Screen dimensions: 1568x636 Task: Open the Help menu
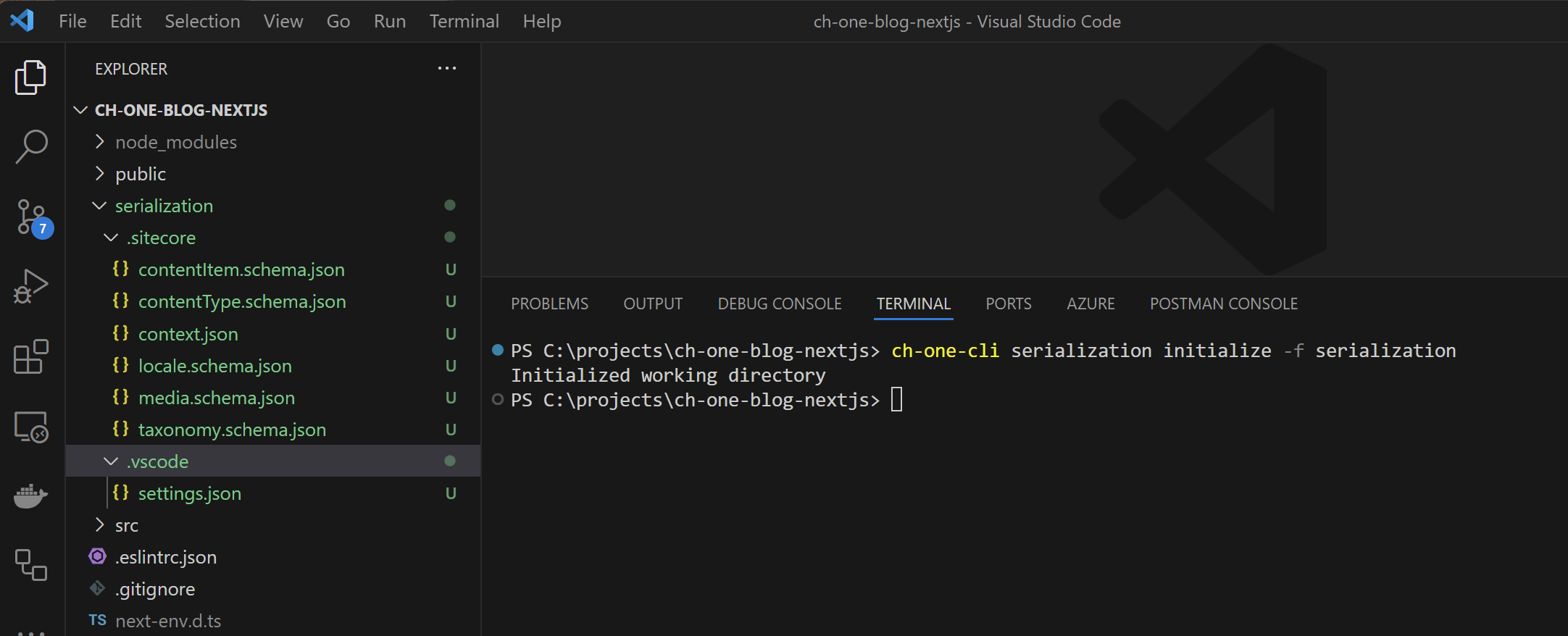click(x=542, y=21)
